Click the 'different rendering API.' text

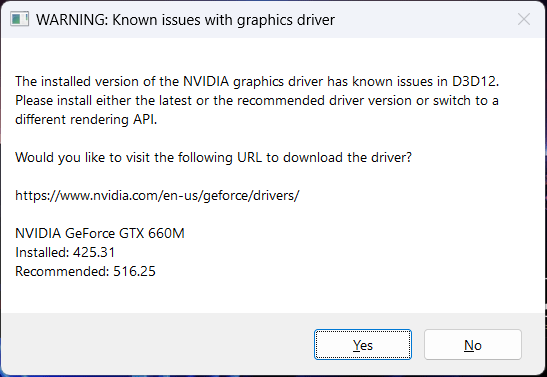coord(86,120)
